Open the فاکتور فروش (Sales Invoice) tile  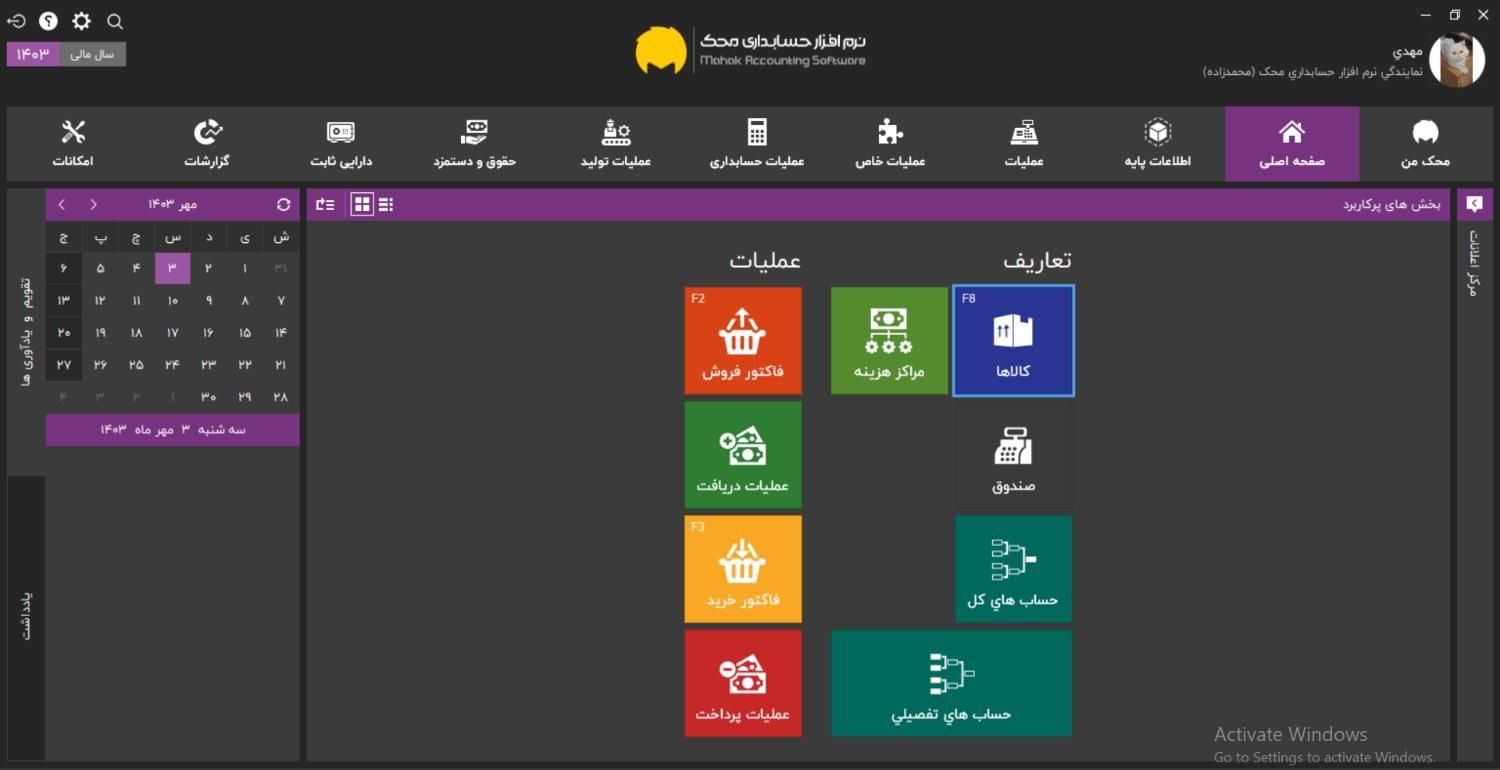(x=743, y=340)
